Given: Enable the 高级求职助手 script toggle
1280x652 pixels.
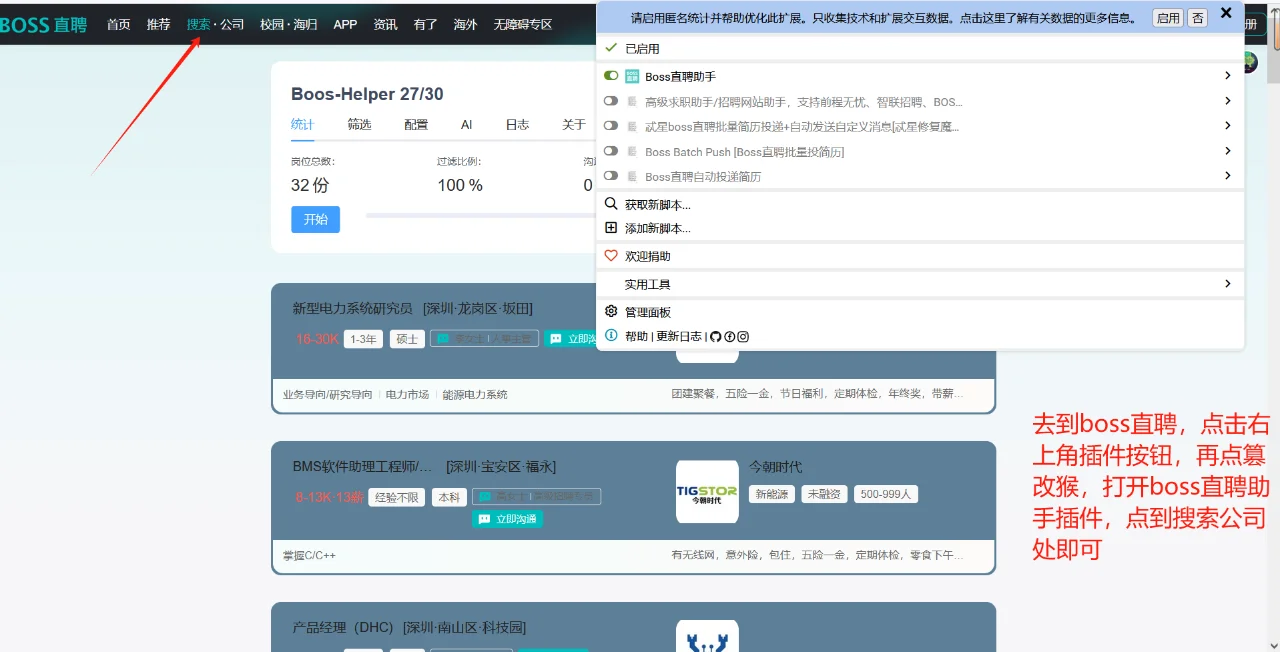Looking at the screenshot, I should (x=610, y=100).
